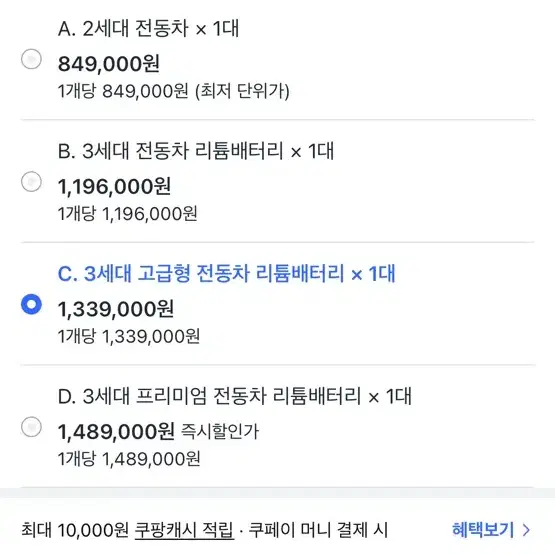Click the chevron arrow next to 혜택보기
This screenshot has width=555, height=555.
(x=527, y=530)
